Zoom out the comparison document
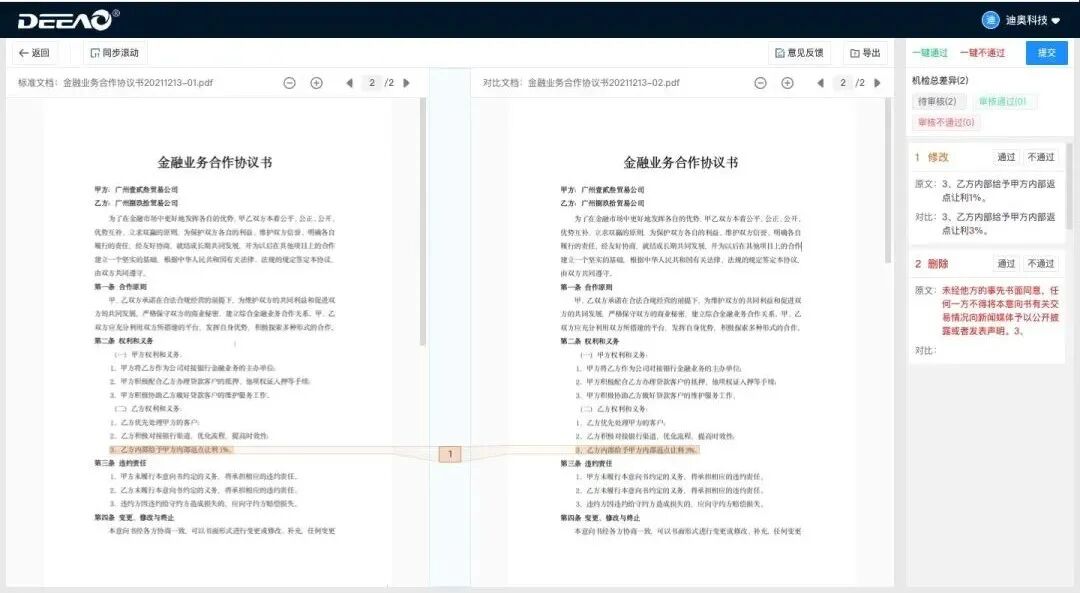 [760, 83]
